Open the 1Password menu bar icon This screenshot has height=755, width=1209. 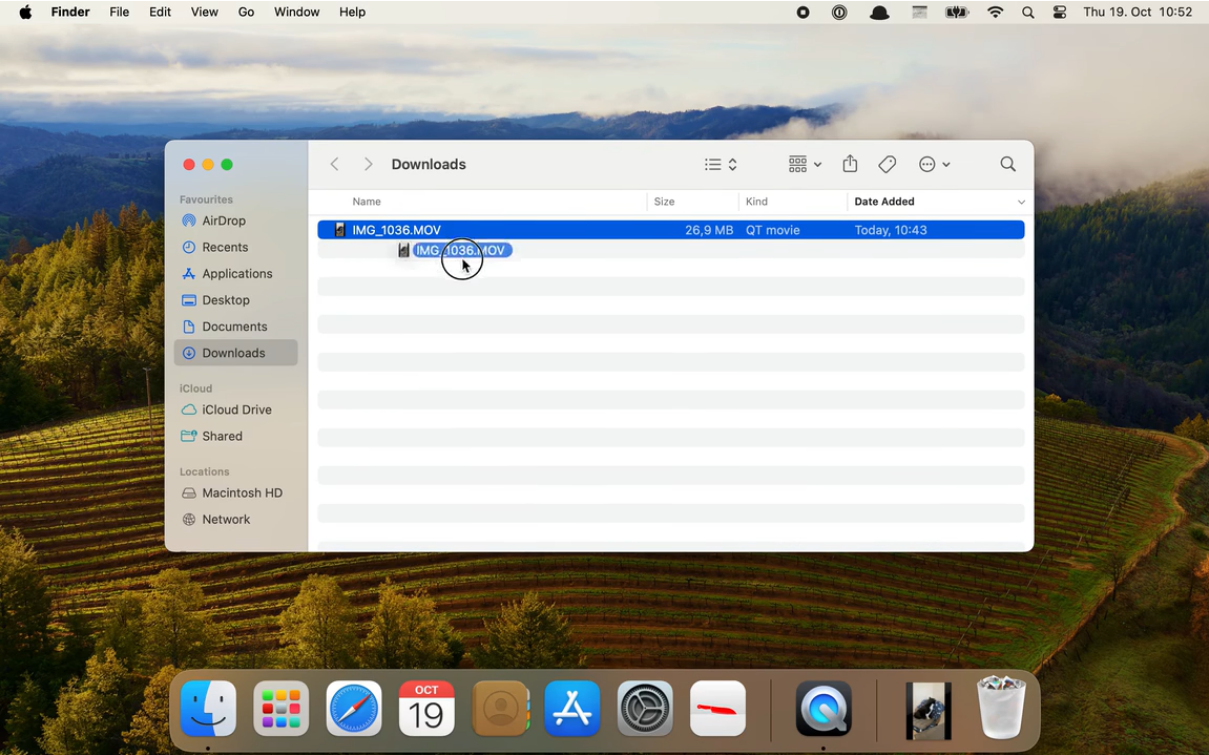pos(840,12)
